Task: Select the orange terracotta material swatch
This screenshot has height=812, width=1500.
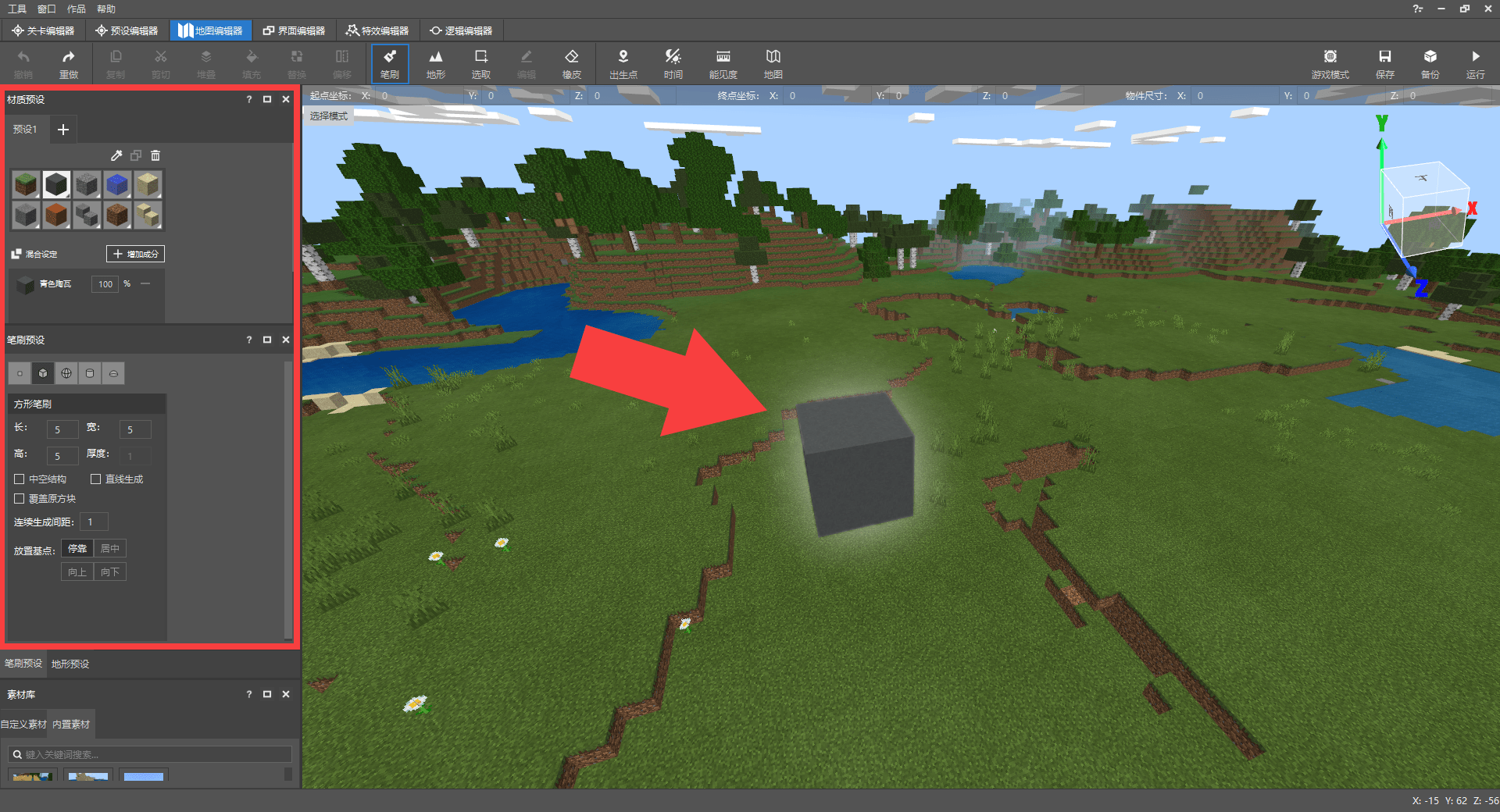Action: pos(56,214)
